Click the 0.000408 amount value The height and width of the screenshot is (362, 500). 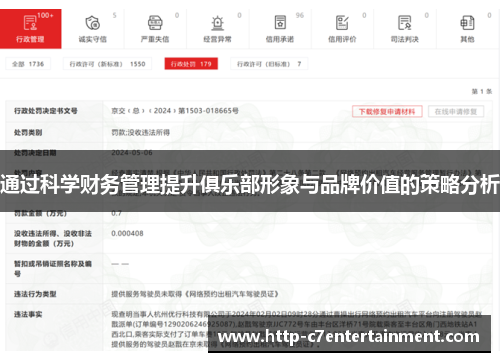coord(127,233)
